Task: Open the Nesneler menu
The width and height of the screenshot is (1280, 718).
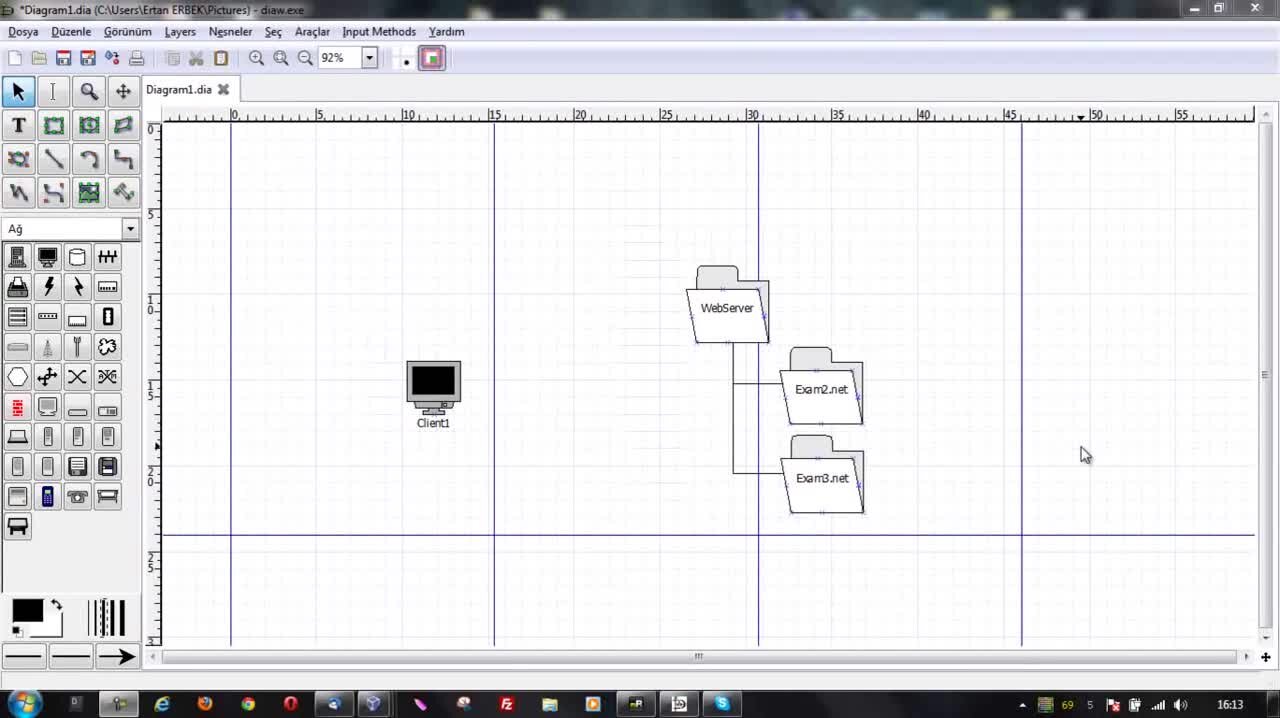Action: coord(230,32)
